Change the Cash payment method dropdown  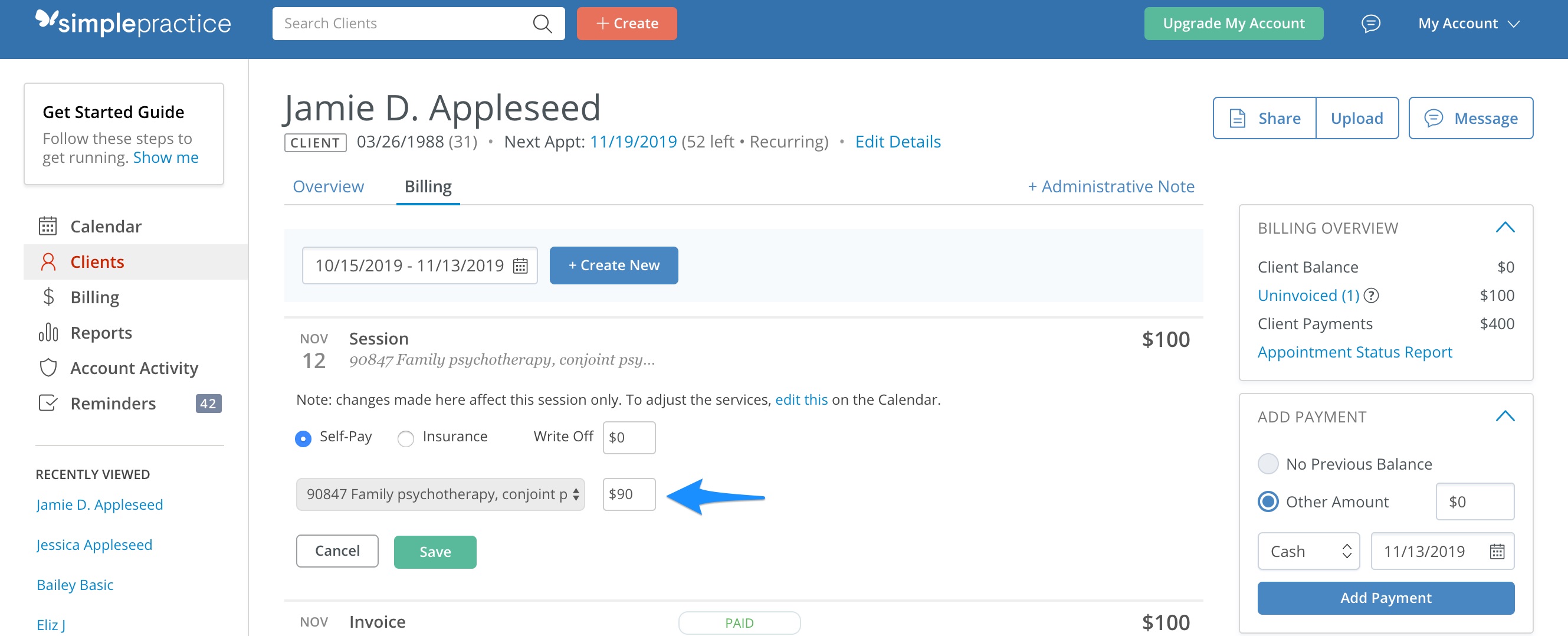click(x=1307, y=551)
